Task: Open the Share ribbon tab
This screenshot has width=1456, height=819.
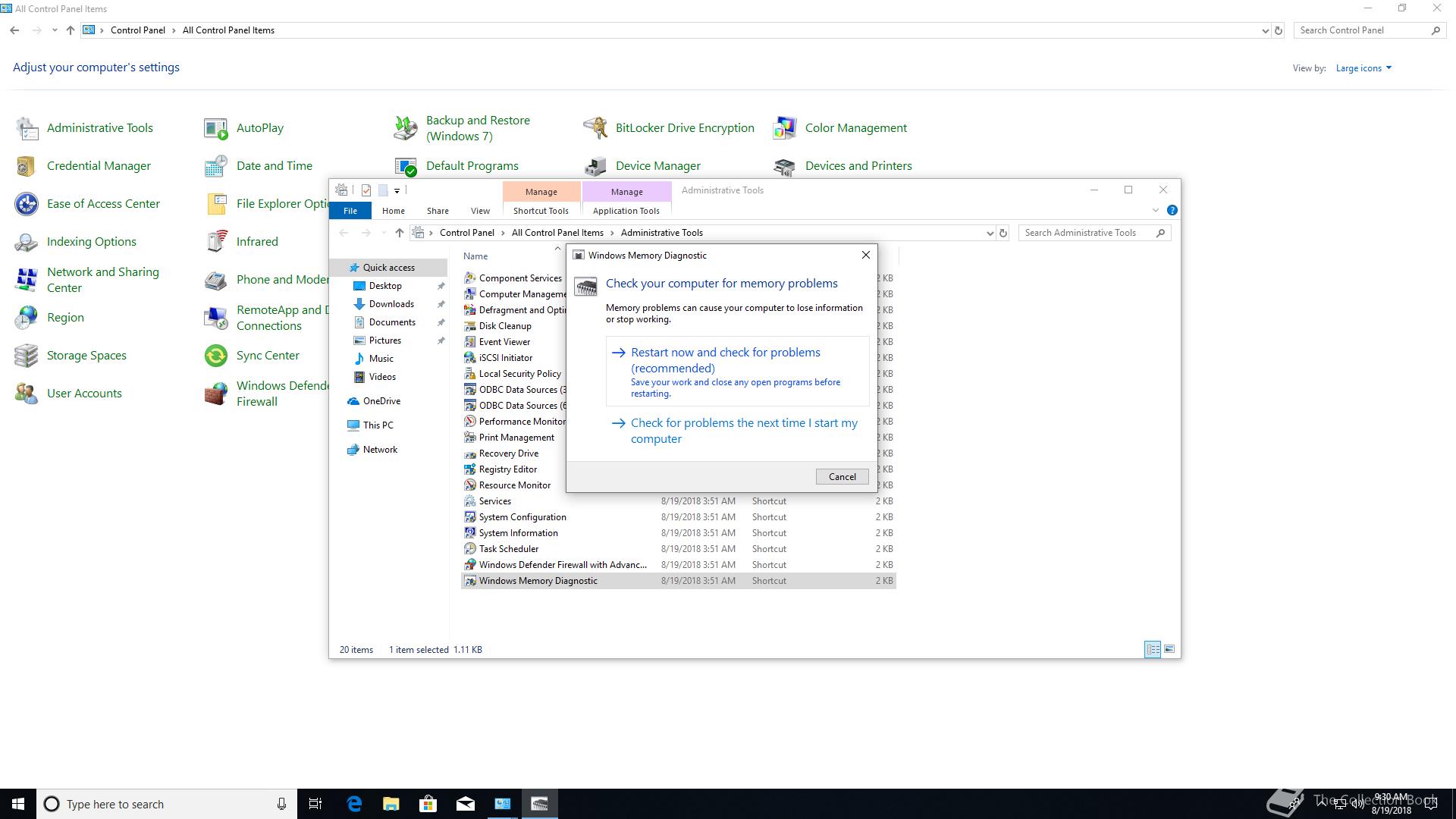Action: pyautogui.click(x=438, y=211)
